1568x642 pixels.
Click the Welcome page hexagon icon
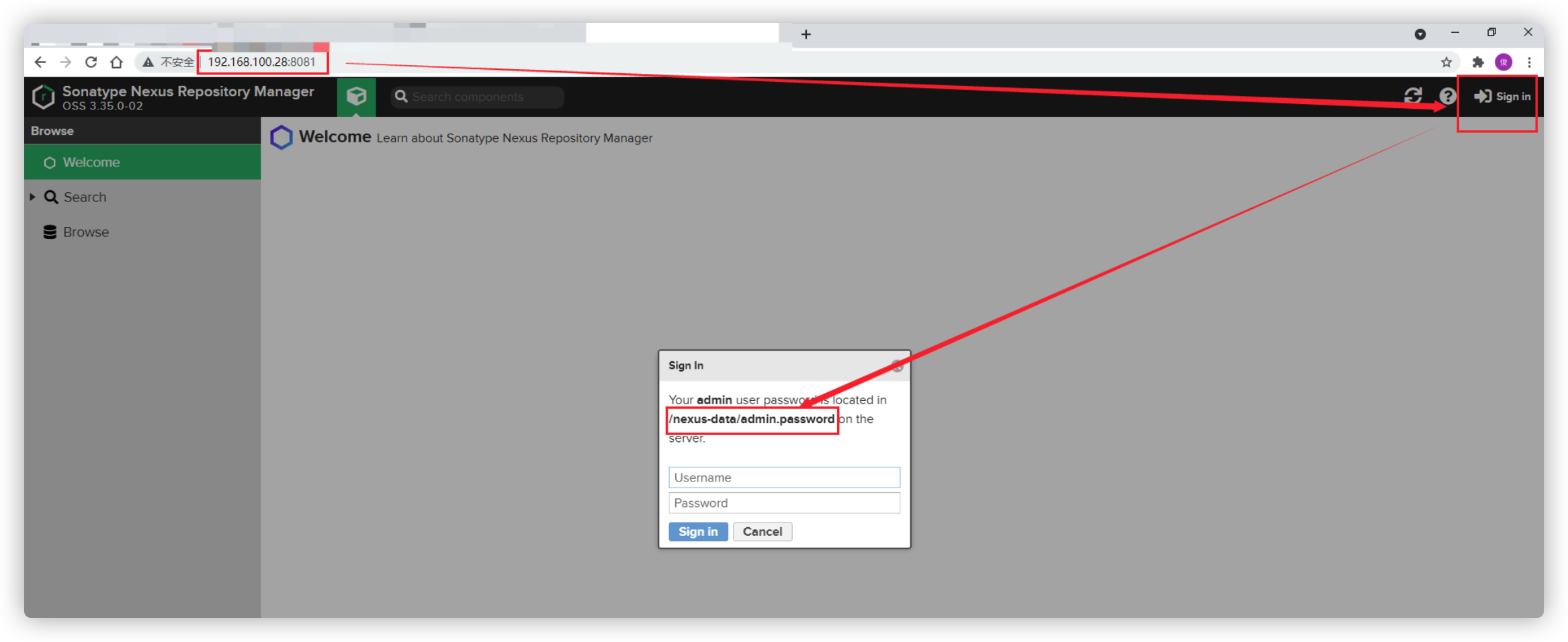tap(281, 138)
